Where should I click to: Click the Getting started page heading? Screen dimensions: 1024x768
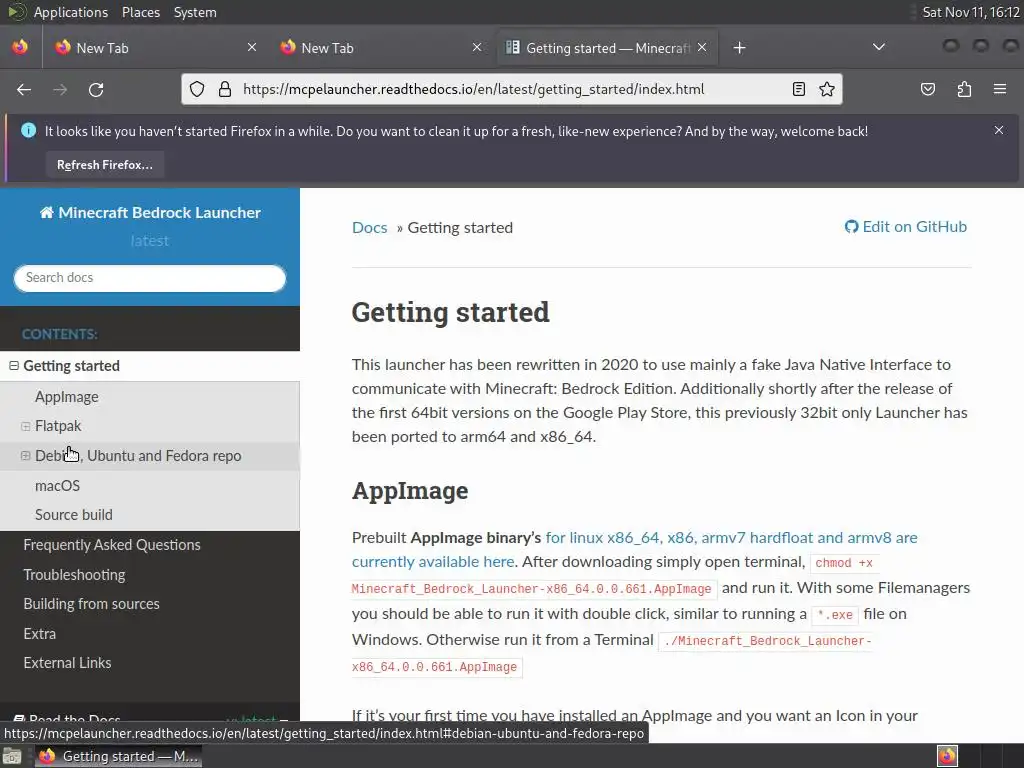[x=451, y=312]
